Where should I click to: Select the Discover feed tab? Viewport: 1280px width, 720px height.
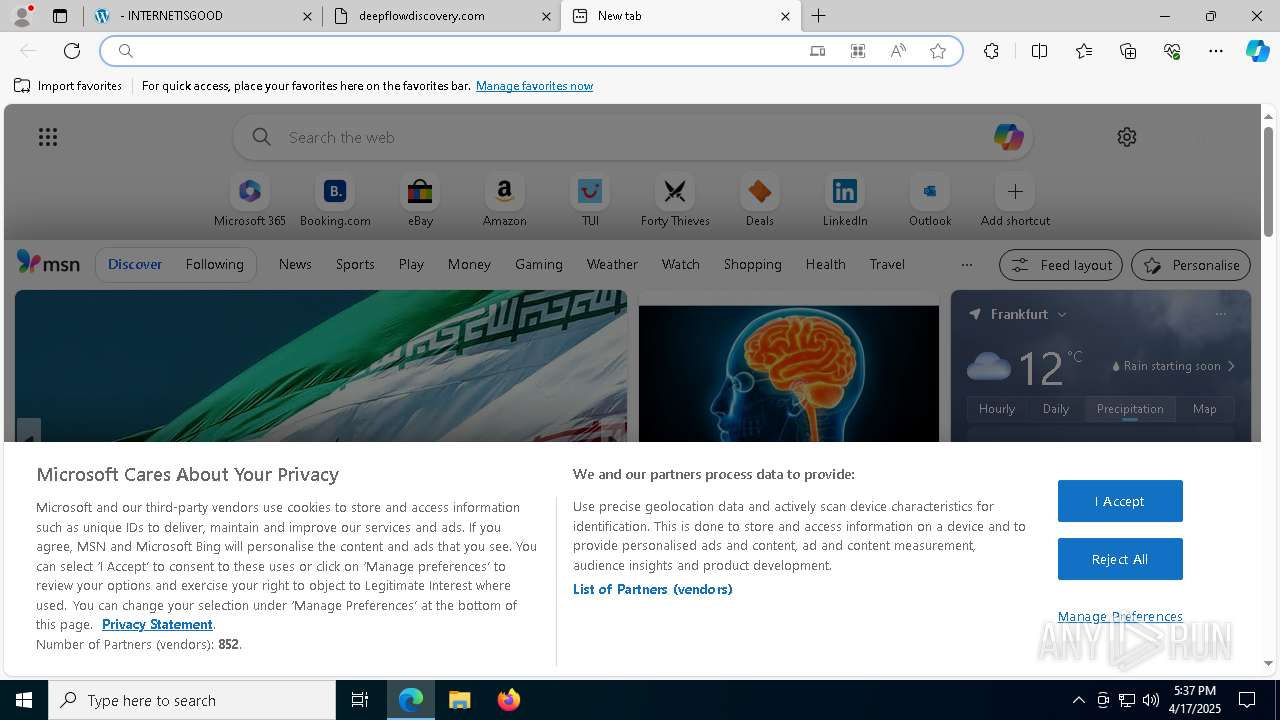tap(135, 264)
